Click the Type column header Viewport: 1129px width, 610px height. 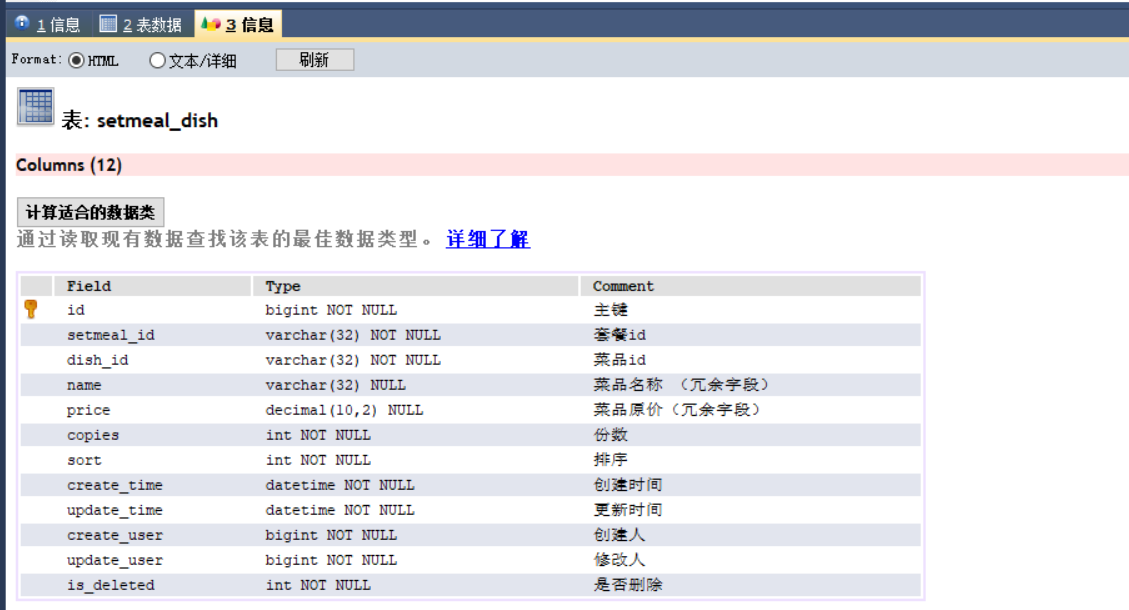415,286
